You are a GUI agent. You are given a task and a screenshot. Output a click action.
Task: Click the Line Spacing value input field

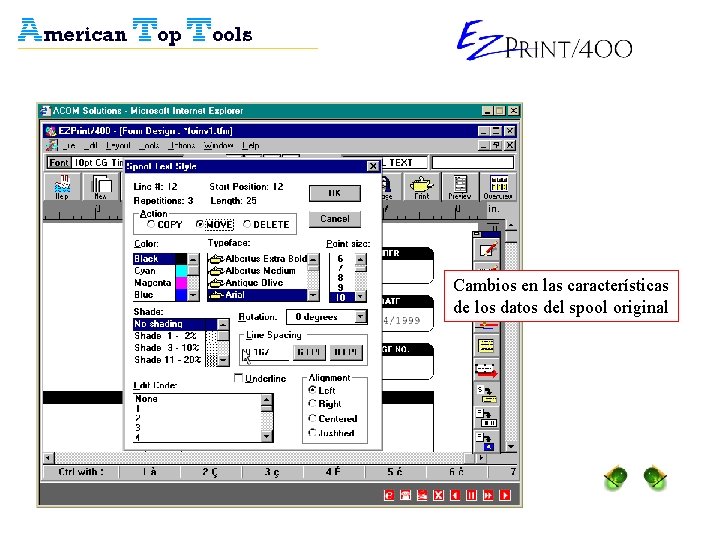coord(265,352)
